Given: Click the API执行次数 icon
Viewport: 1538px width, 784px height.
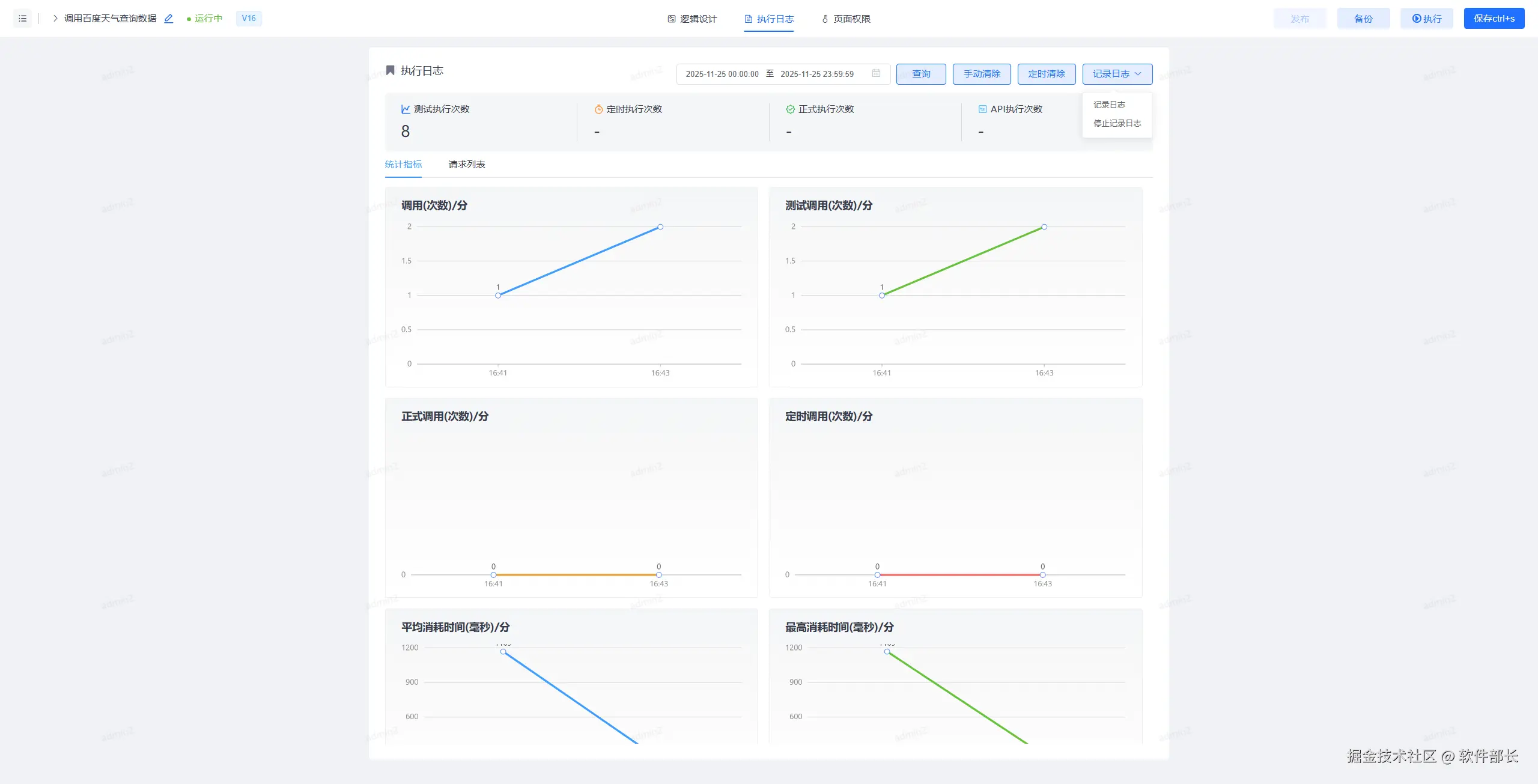Looking at the screenshot, I should [x=982, y=109].
